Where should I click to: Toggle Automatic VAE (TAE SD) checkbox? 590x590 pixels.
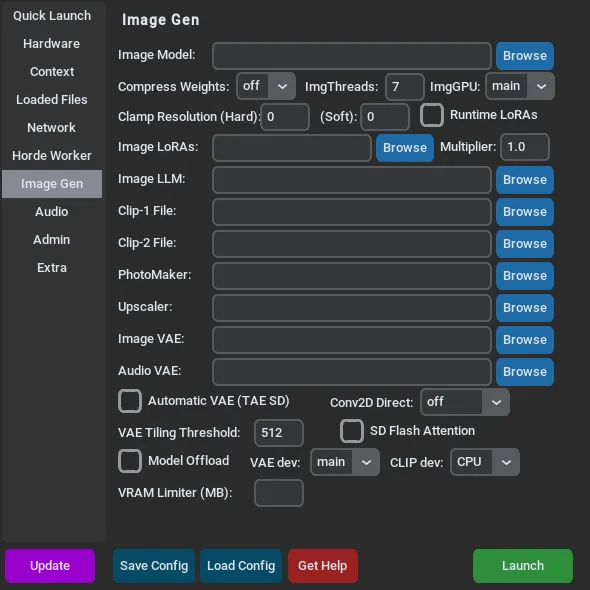tap(130, 401)
